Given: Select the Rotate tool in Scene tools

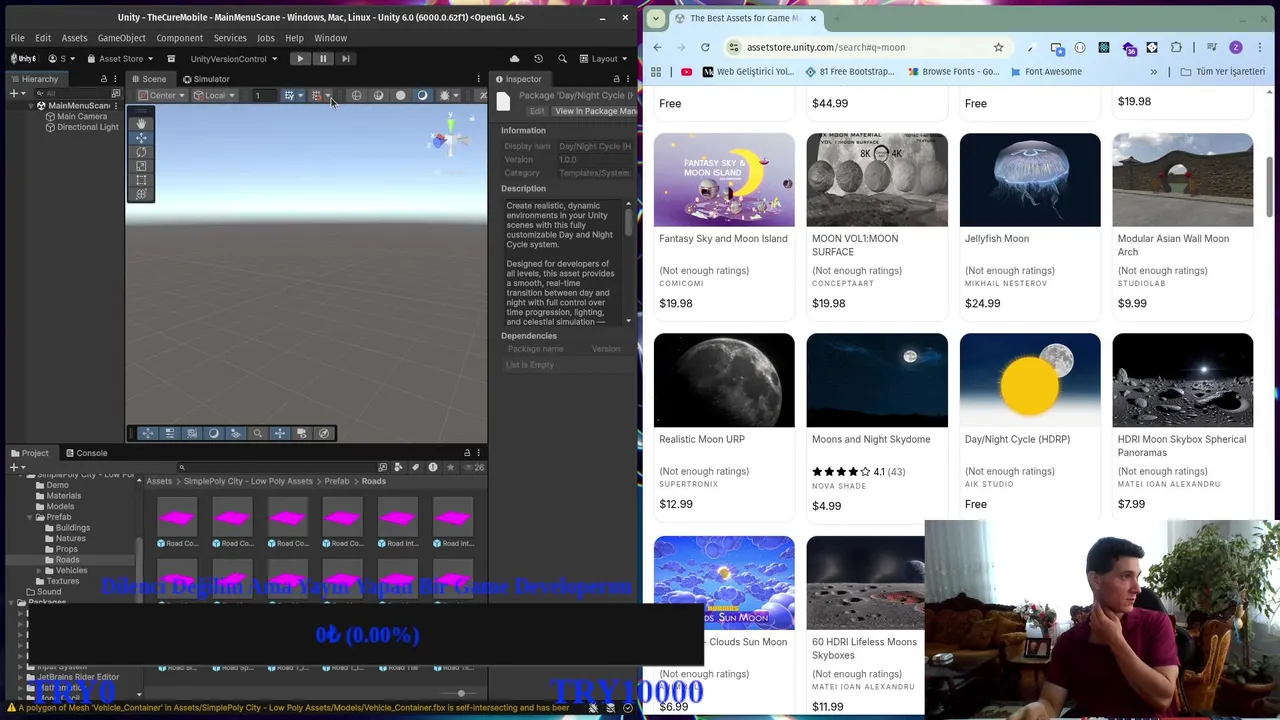Looking at the screenshot, I should pos(141,152).
